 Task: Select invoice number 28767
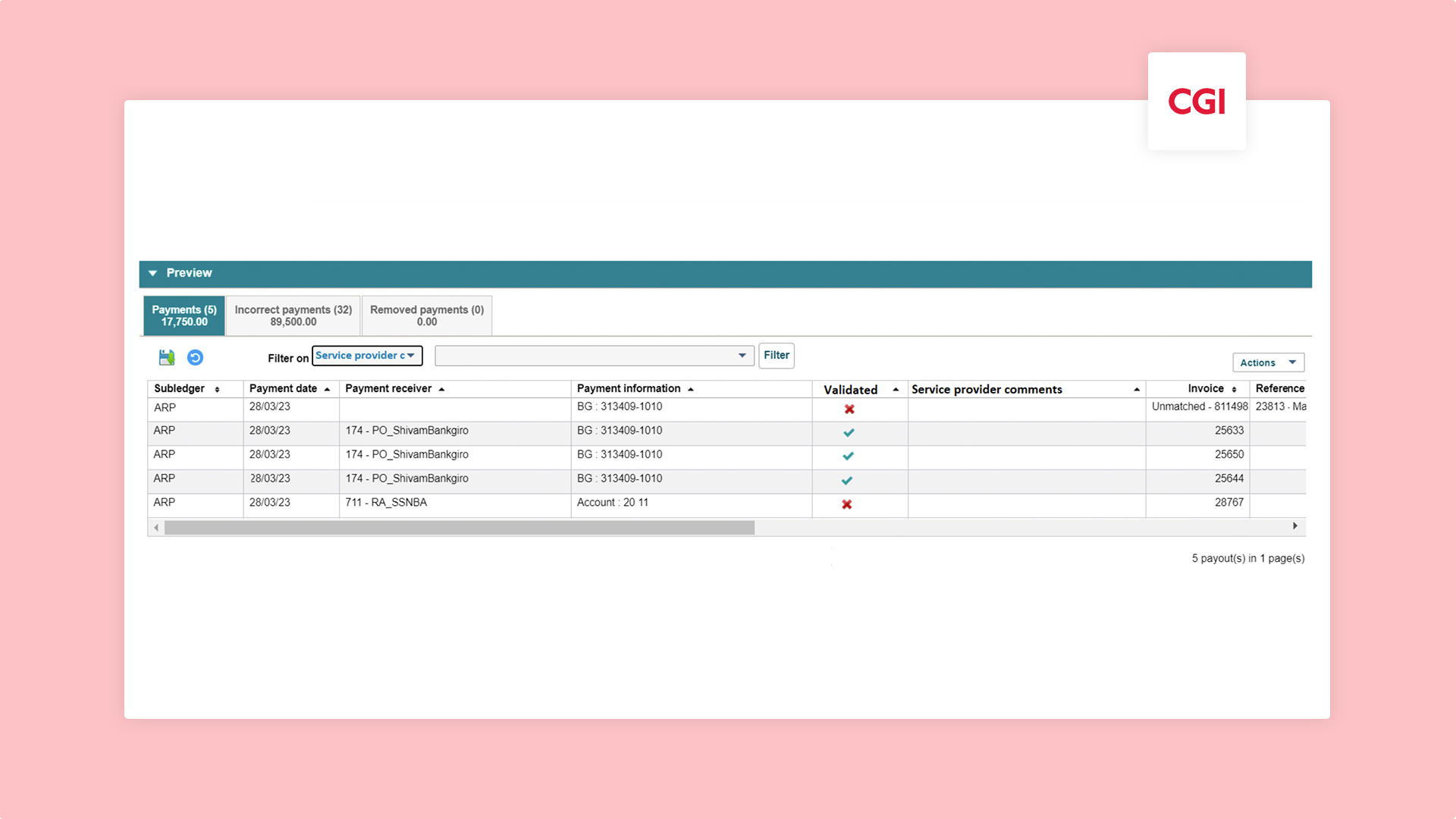[x=1229, y=503]
